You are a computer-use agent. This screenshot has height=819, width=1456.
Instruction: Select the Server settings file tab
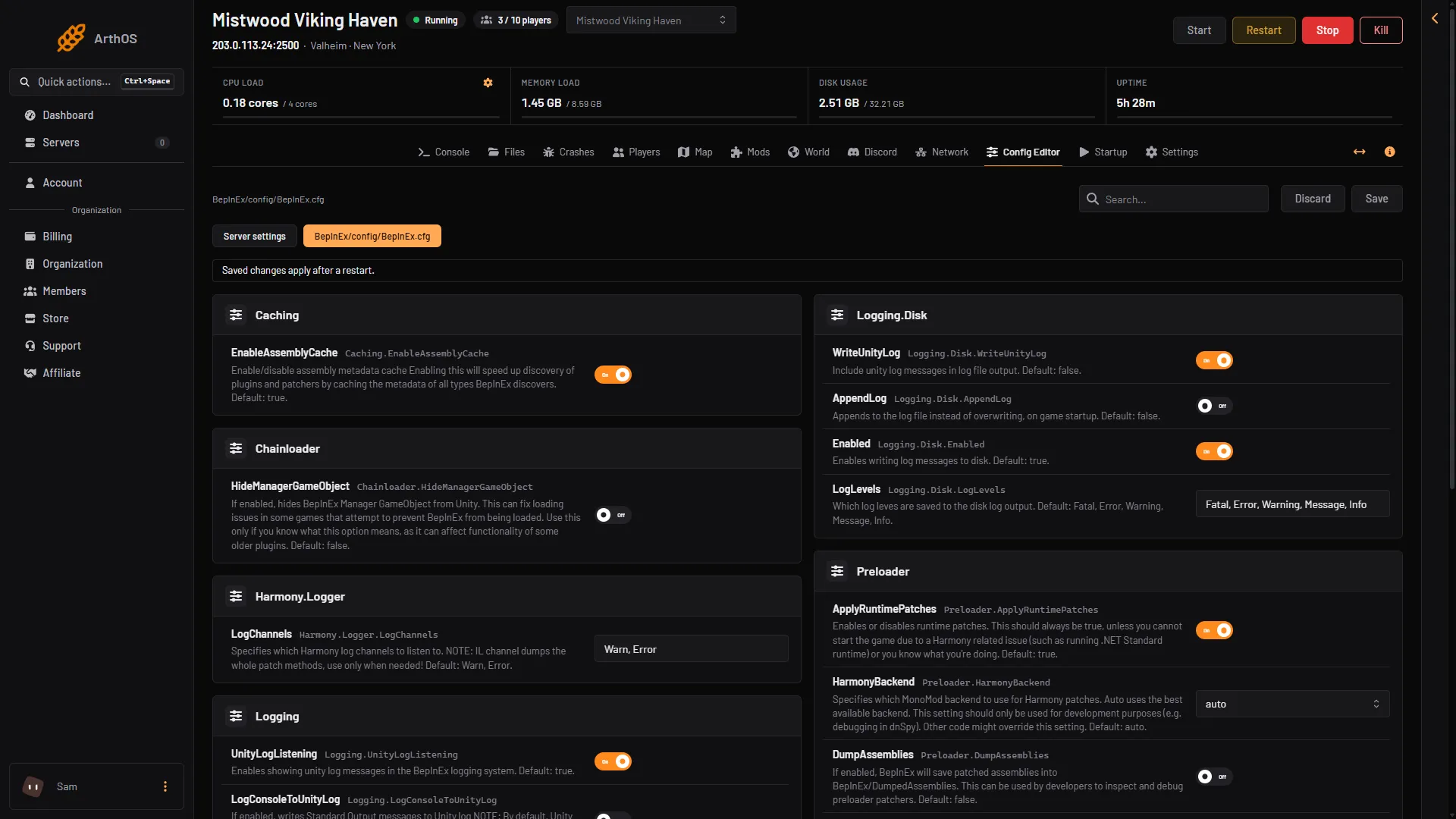[x=254, y=236]
